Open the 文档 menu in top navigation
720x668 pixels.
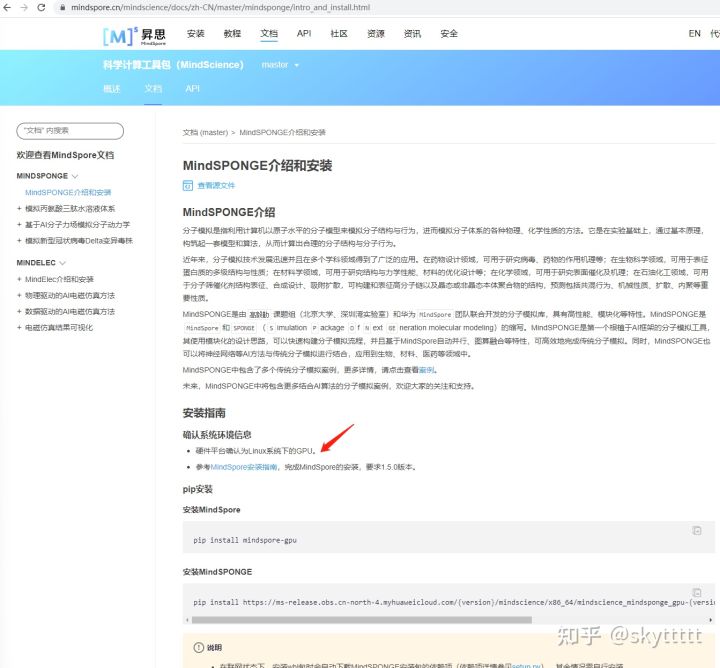[x=269, y=34]
